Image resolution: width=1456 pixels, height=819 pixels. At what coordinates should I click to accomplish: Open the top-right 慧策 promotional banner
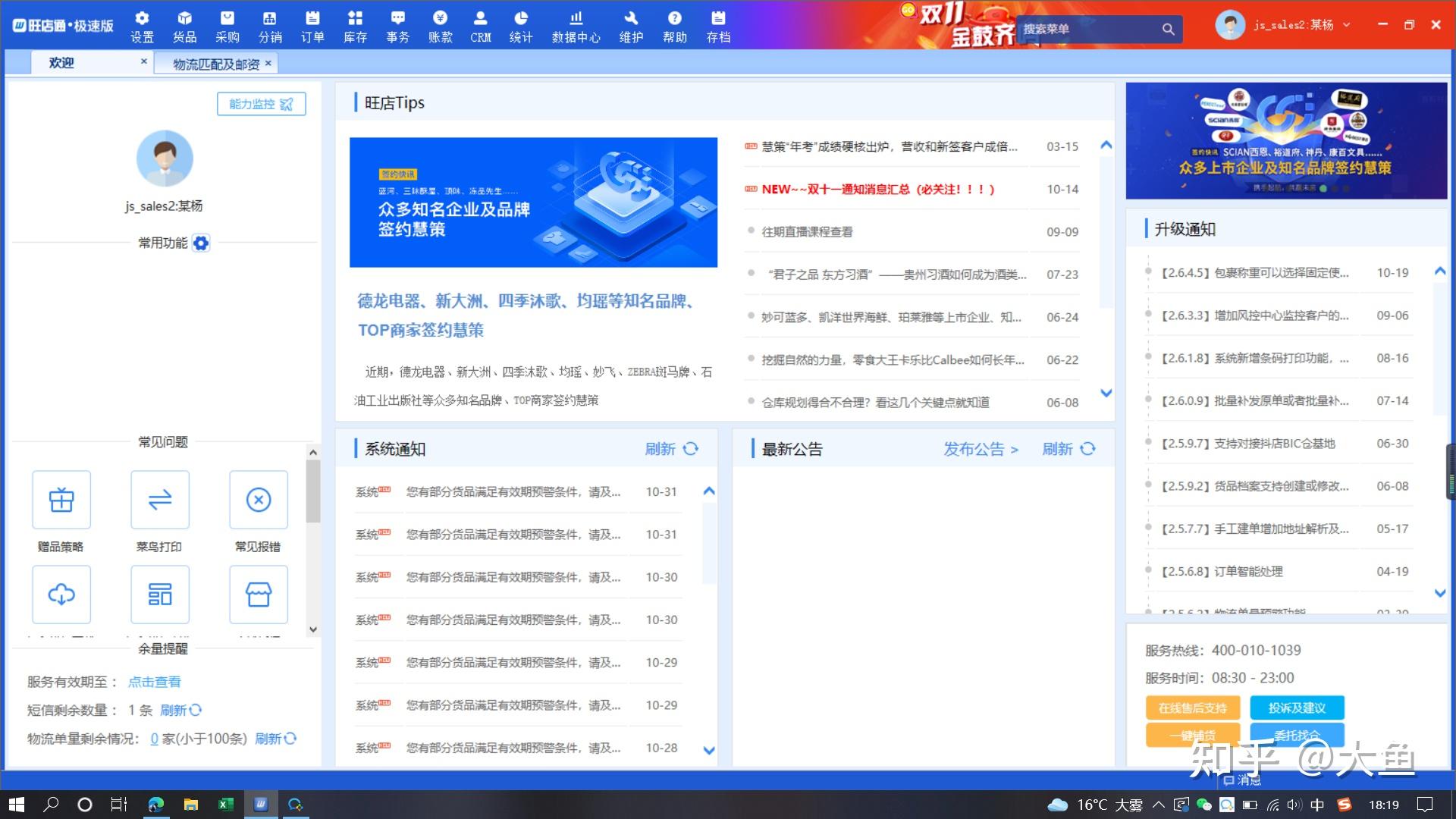click(x=1286, y=141)
